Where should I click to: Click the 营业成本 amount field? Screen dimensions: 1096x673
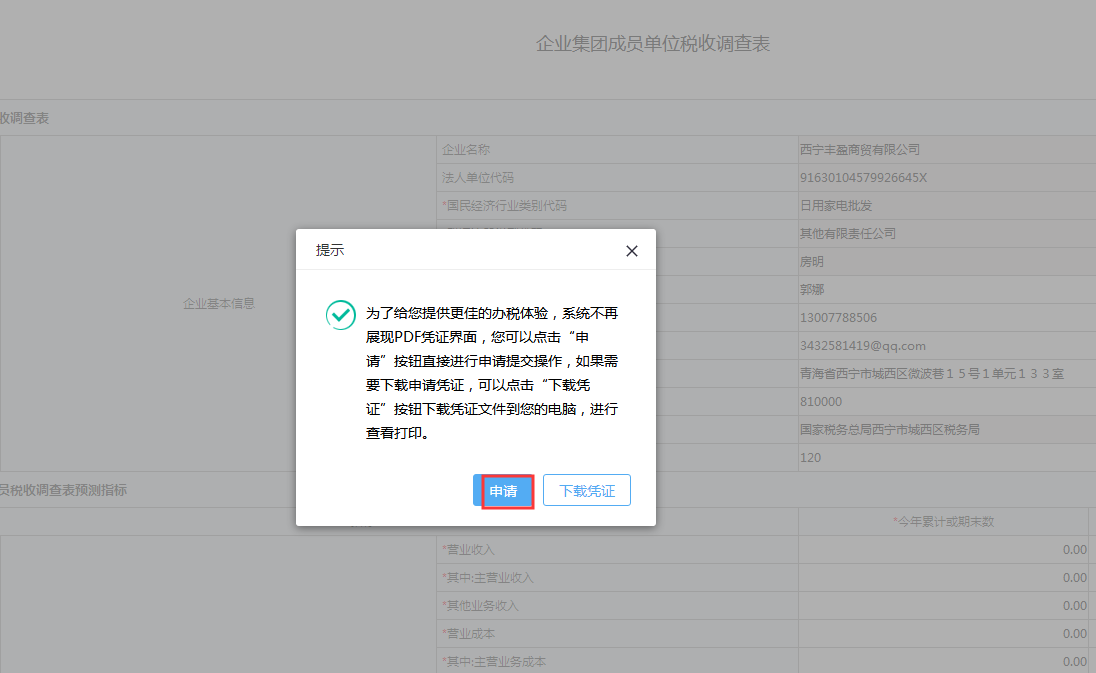(x=944, y=633)
